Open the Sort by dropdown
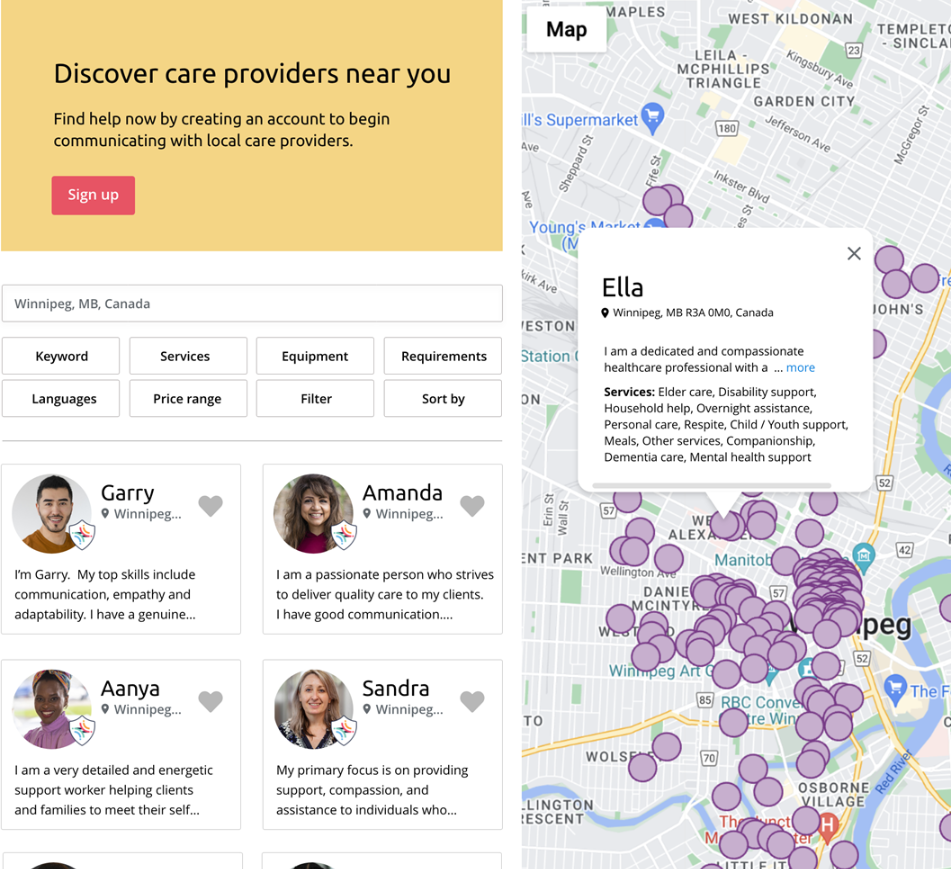Viewport: 952px width, 869px height. 443,399
